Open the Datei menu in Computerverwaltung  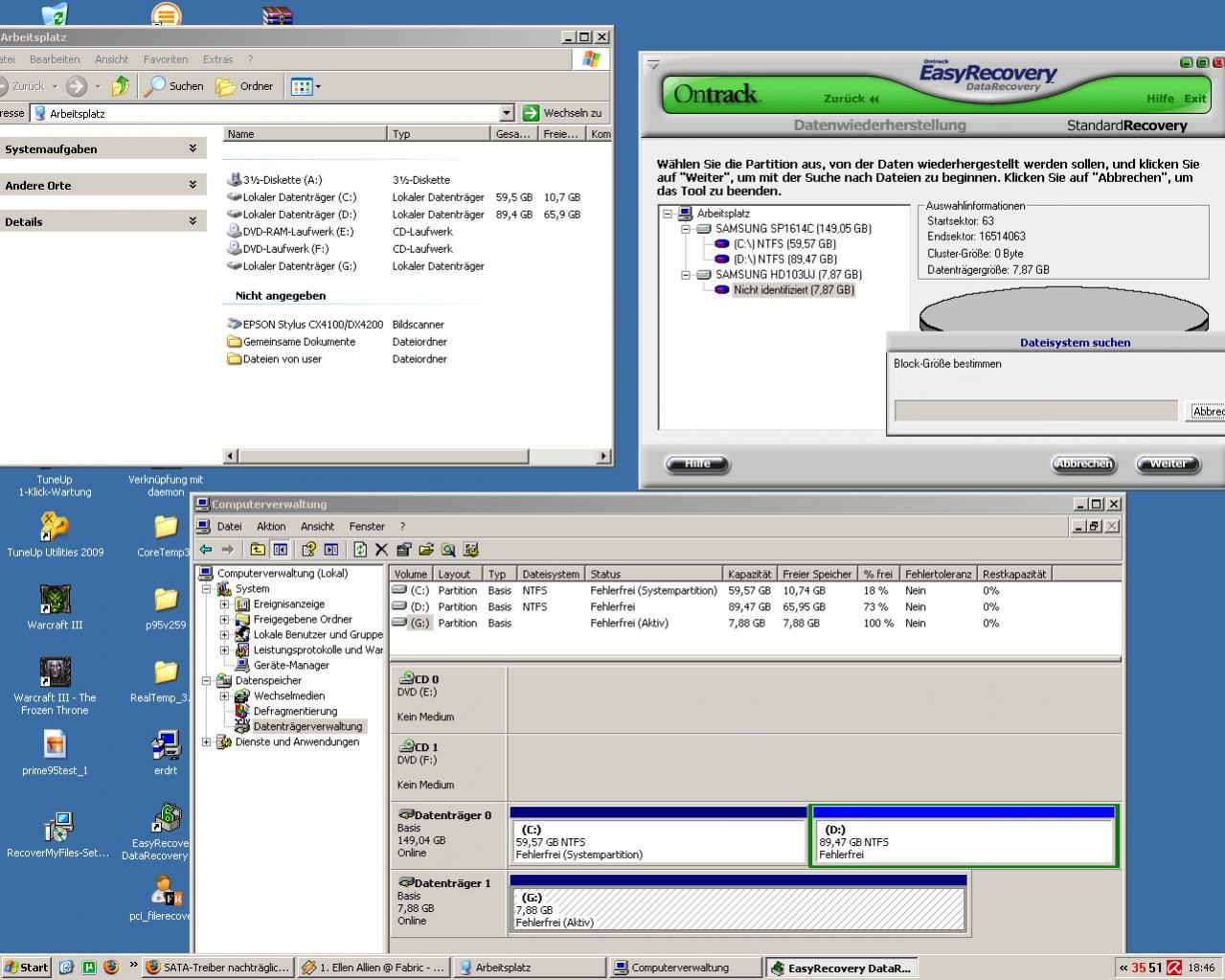coord(230,527)
